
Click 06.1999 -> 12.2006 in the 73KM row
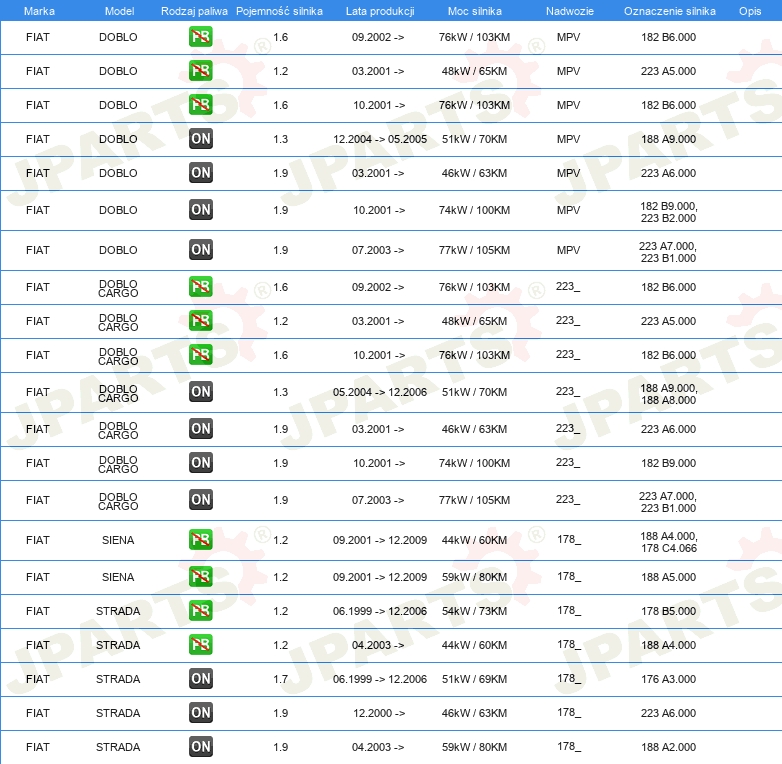[380, 611]
